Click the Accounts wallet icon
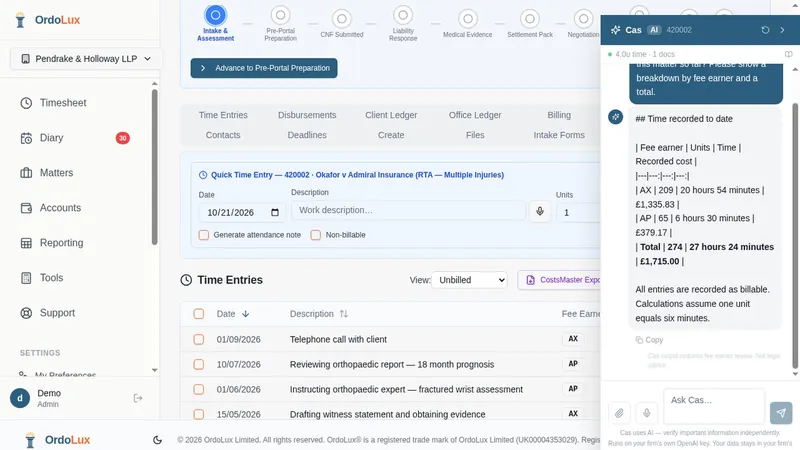The image size is (800, 450). 26,208
